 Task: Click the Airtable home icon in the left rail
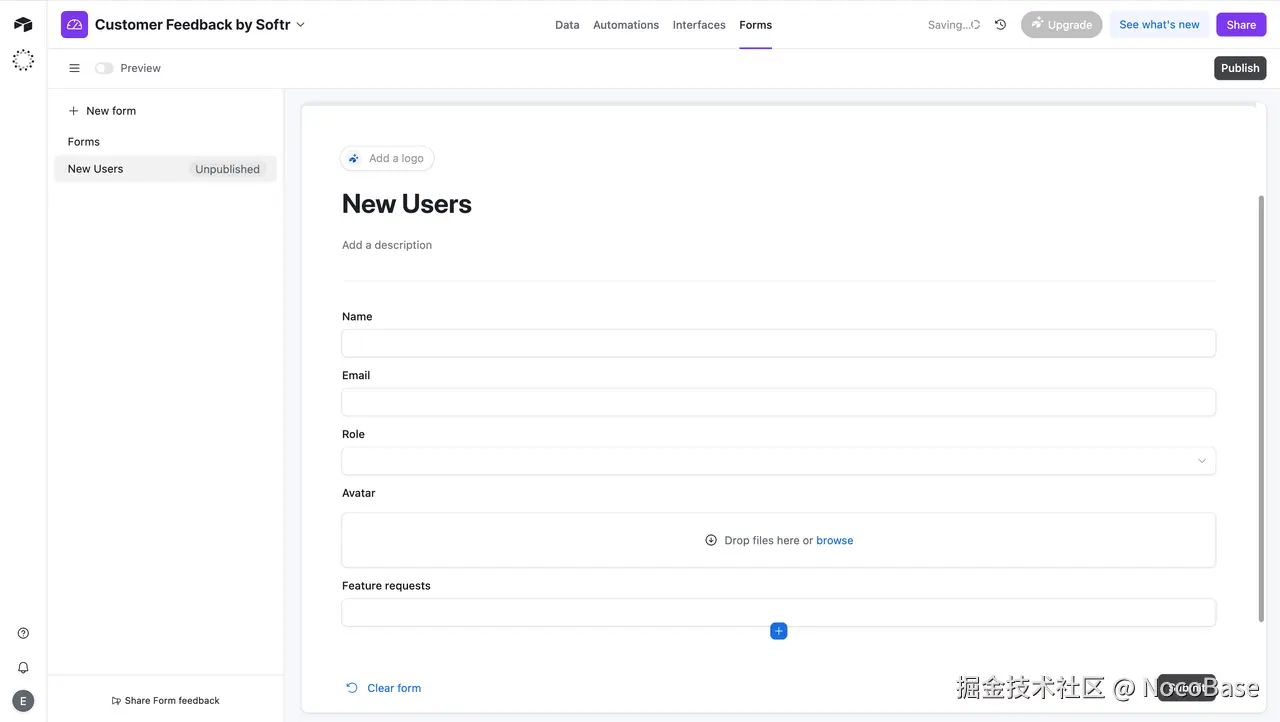click(23, 24)
